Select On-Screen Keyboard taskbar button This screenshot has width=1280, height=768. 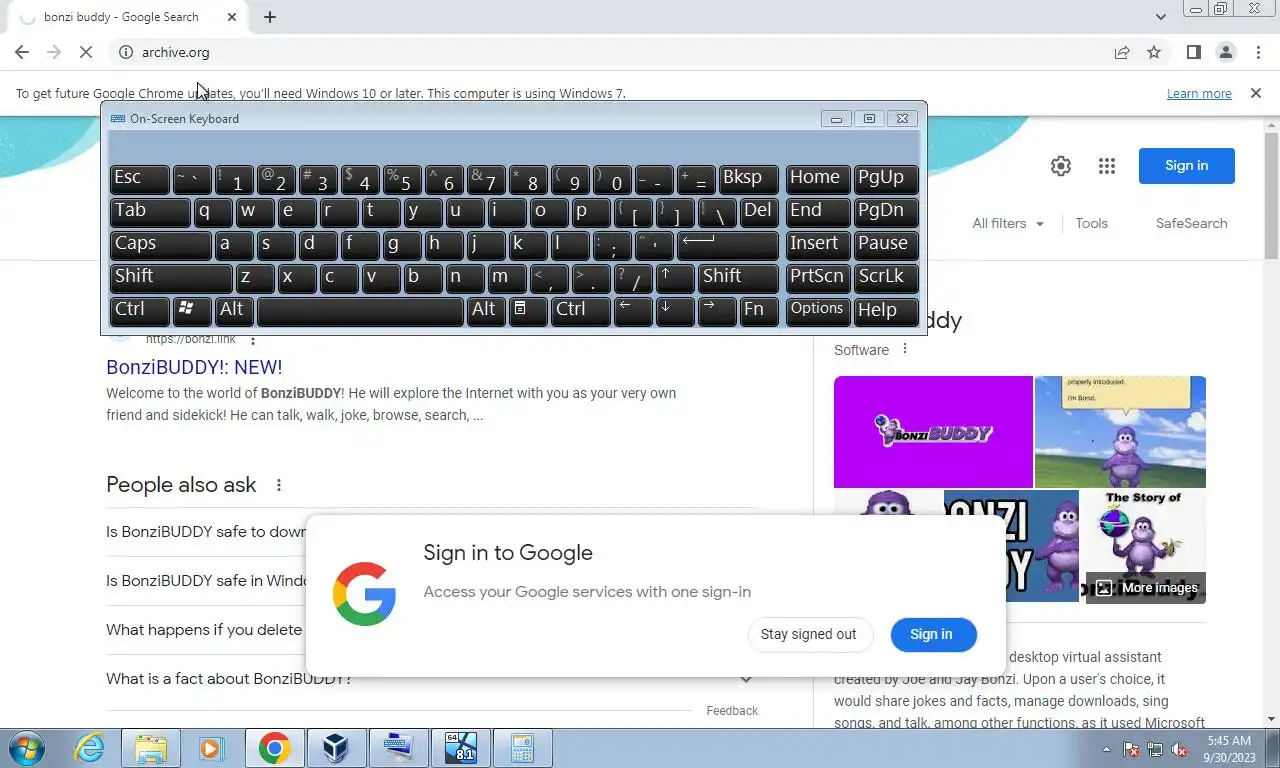pyautogui.click(x=398, y=748)
